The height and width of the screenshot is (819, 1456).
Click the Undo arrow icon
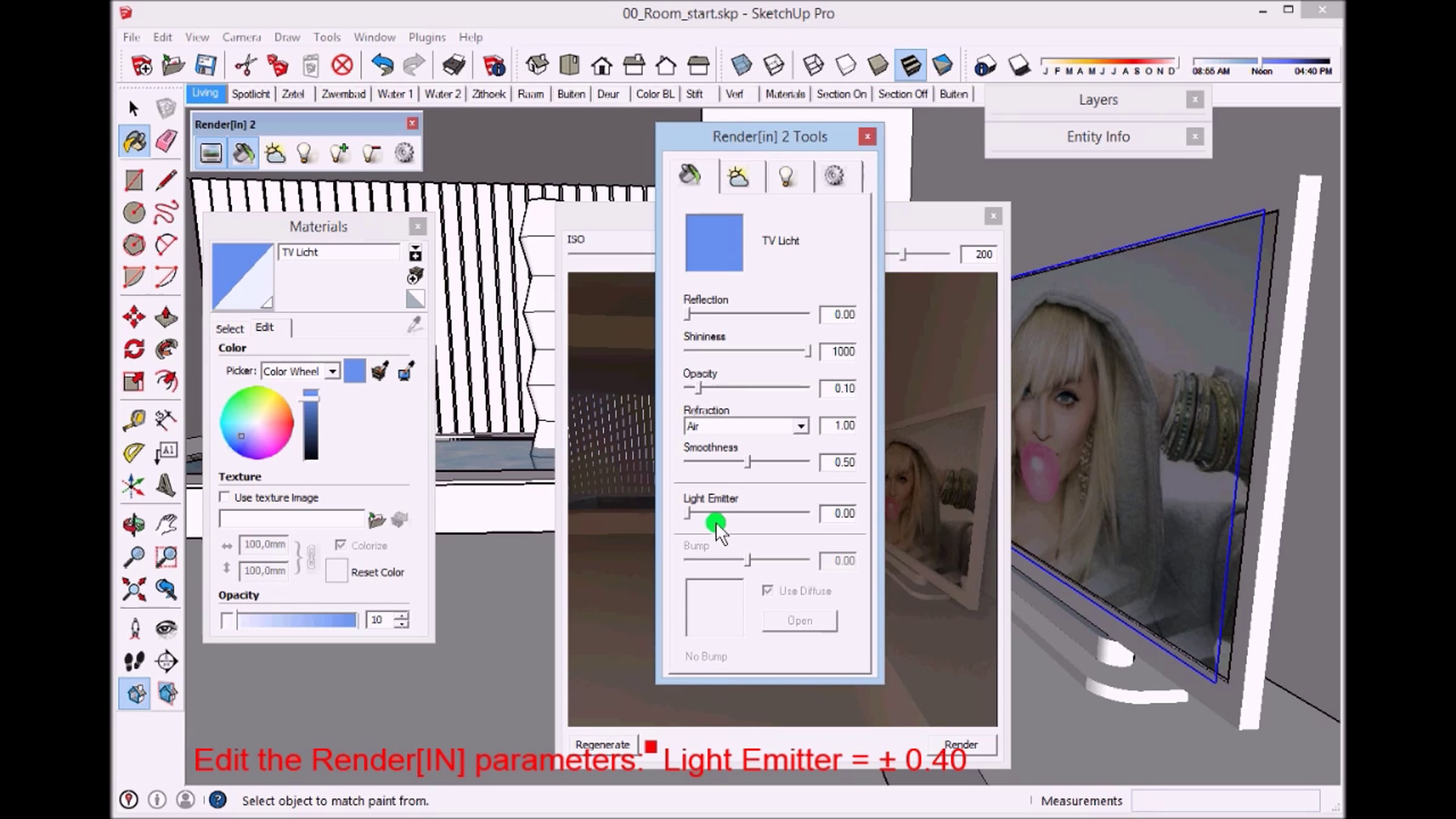tap(382, 65)
